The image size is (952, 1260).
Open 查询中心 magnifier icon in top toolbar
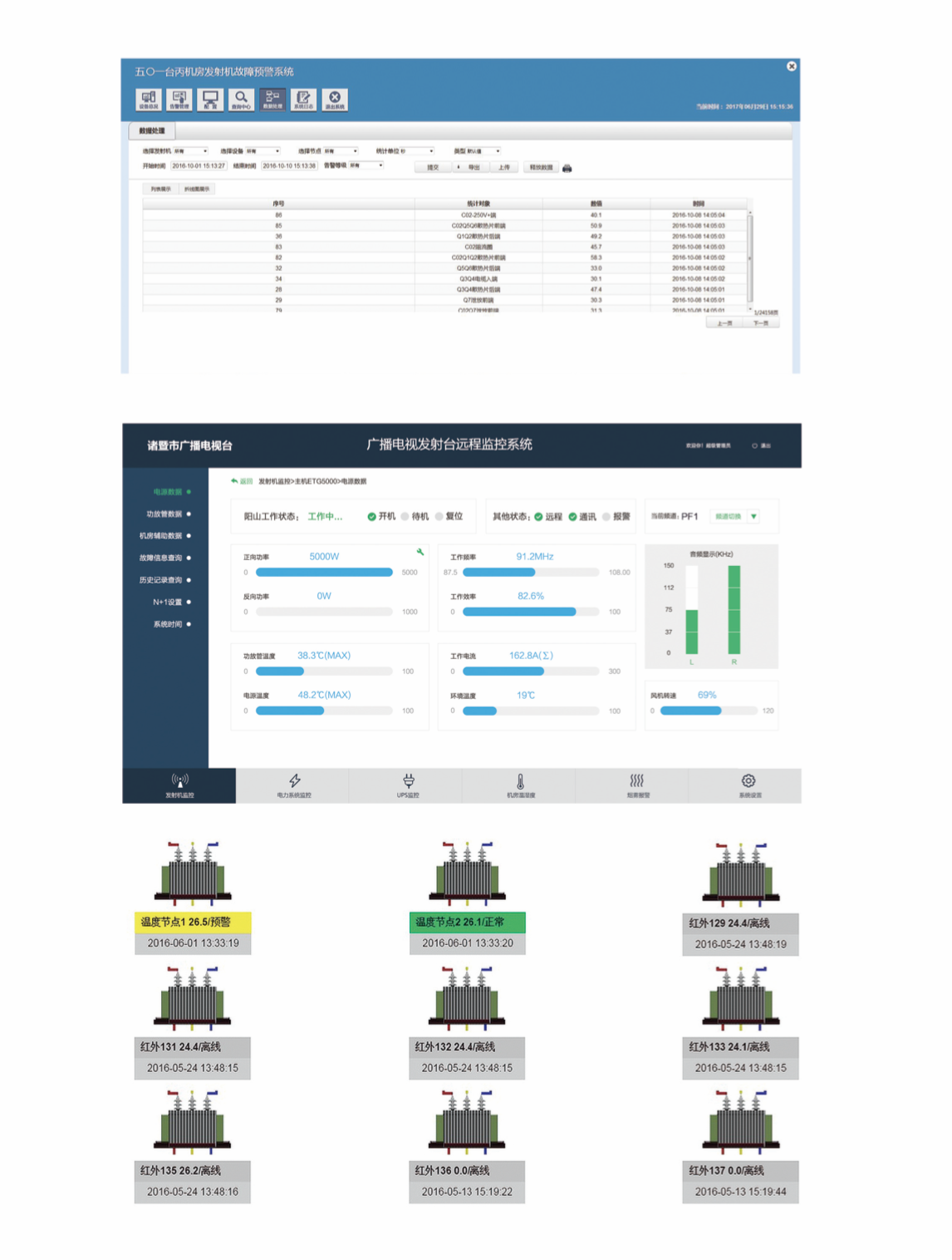click(241, 100)
